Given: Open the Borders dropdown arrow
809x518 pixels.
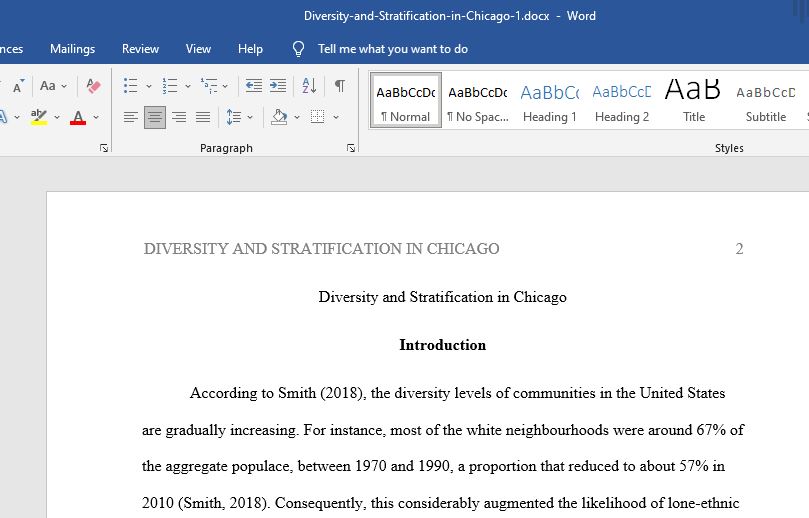Looking at the screenshot, I should pos(336,118).
